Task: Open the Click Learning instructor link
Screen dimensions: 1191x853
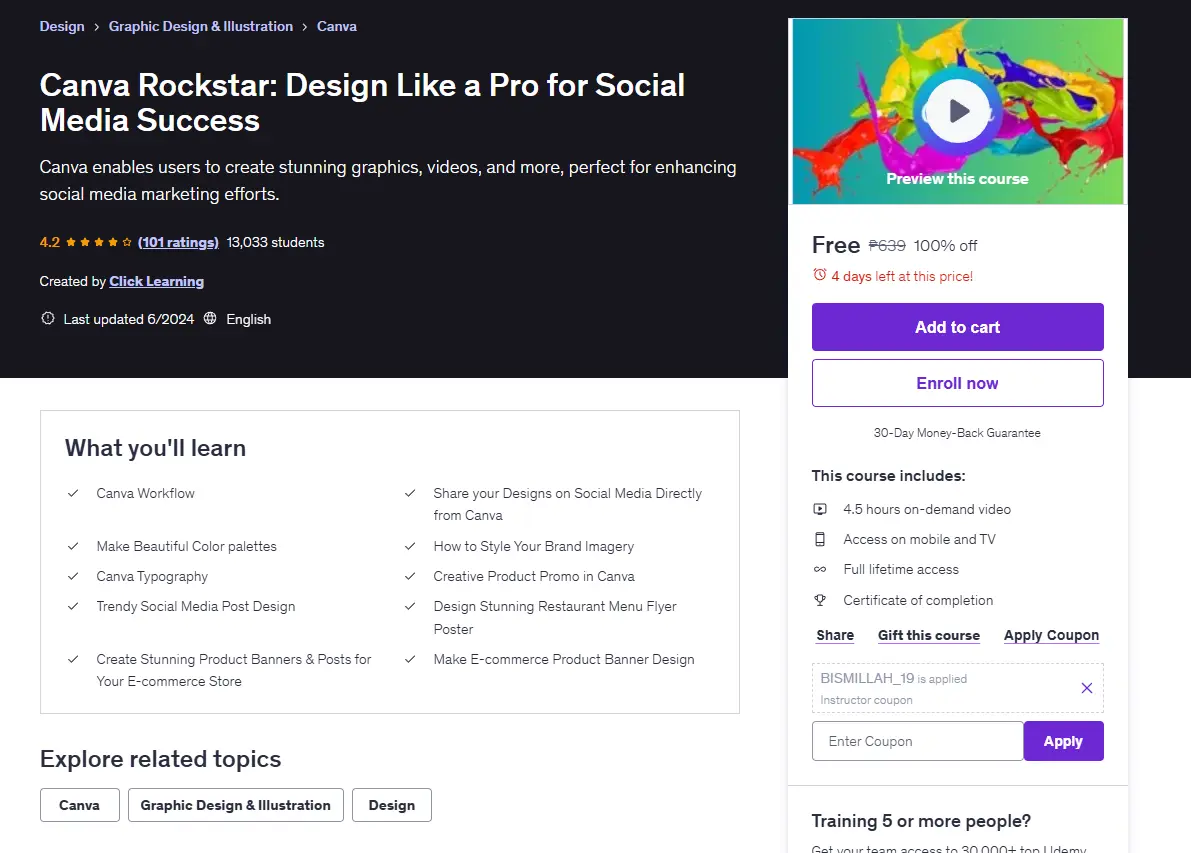Action: 156,281
